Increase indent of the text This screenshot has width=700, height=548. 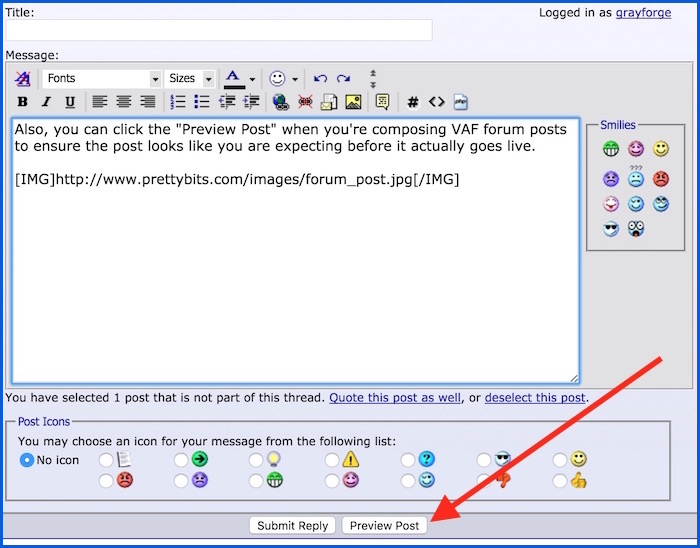[x=251, y=102]
